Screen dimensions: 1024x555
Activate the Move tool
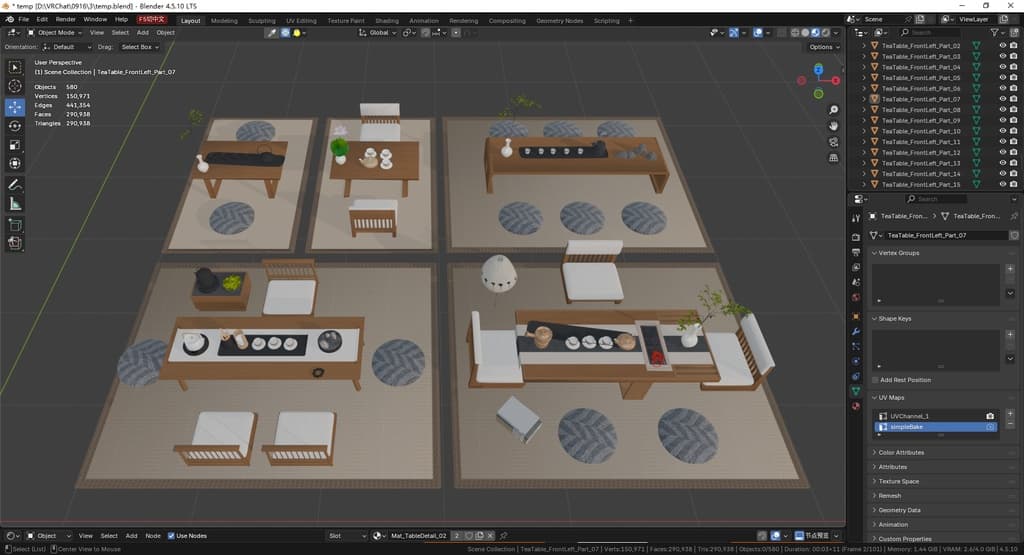pyautogui.click(x=14, y=106)
